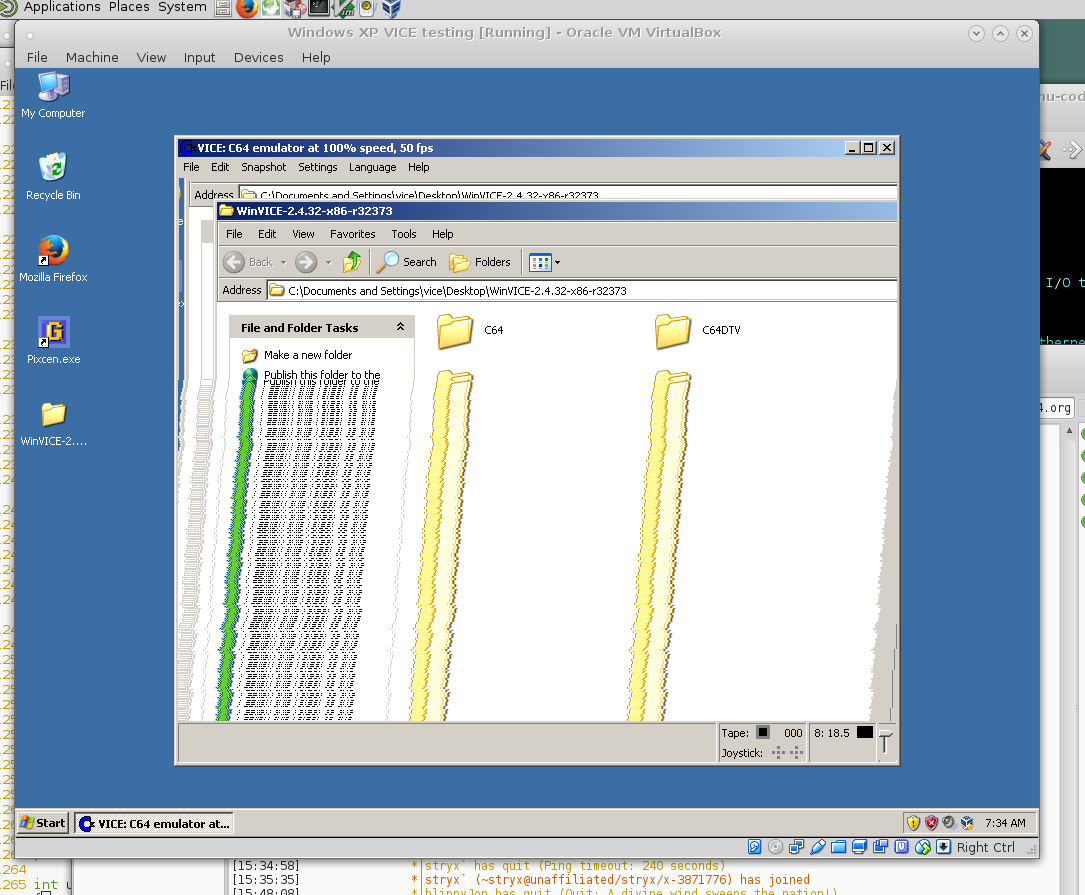Open the VICE Language menu
The width and height of the screenshot is (1085, 895).
click(372, 168)
